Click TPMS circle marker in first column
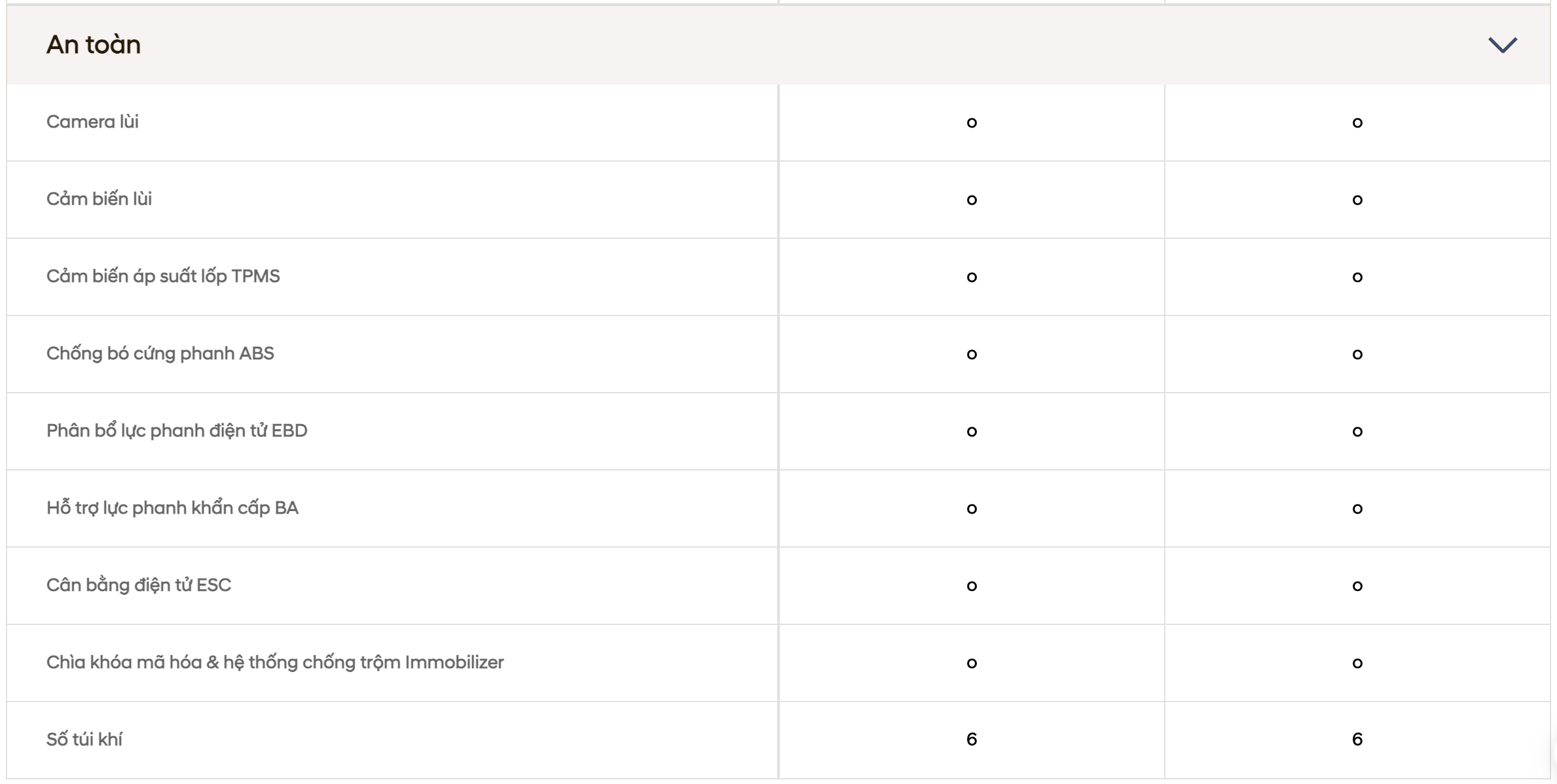The image size is (1557, 784). coord(972,277)
